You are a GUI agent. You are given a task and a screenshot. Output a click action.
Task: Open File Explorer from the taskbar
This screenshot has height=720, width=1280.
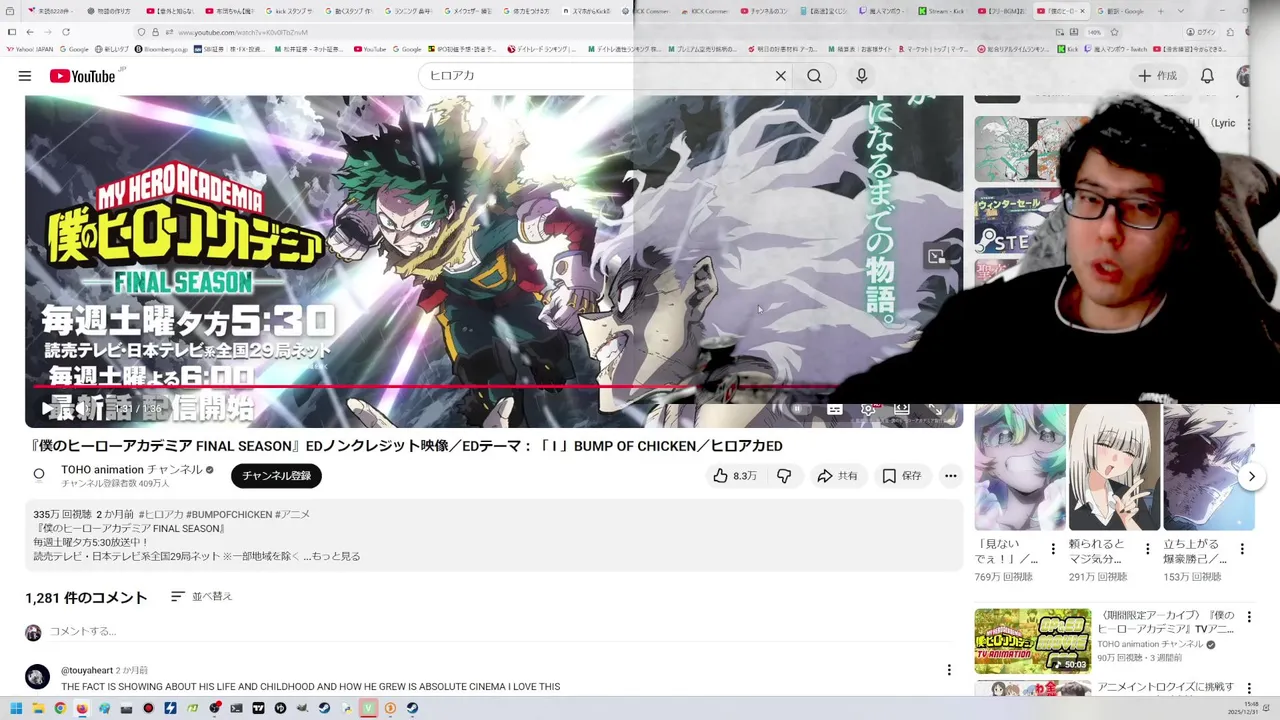point(38,708)
